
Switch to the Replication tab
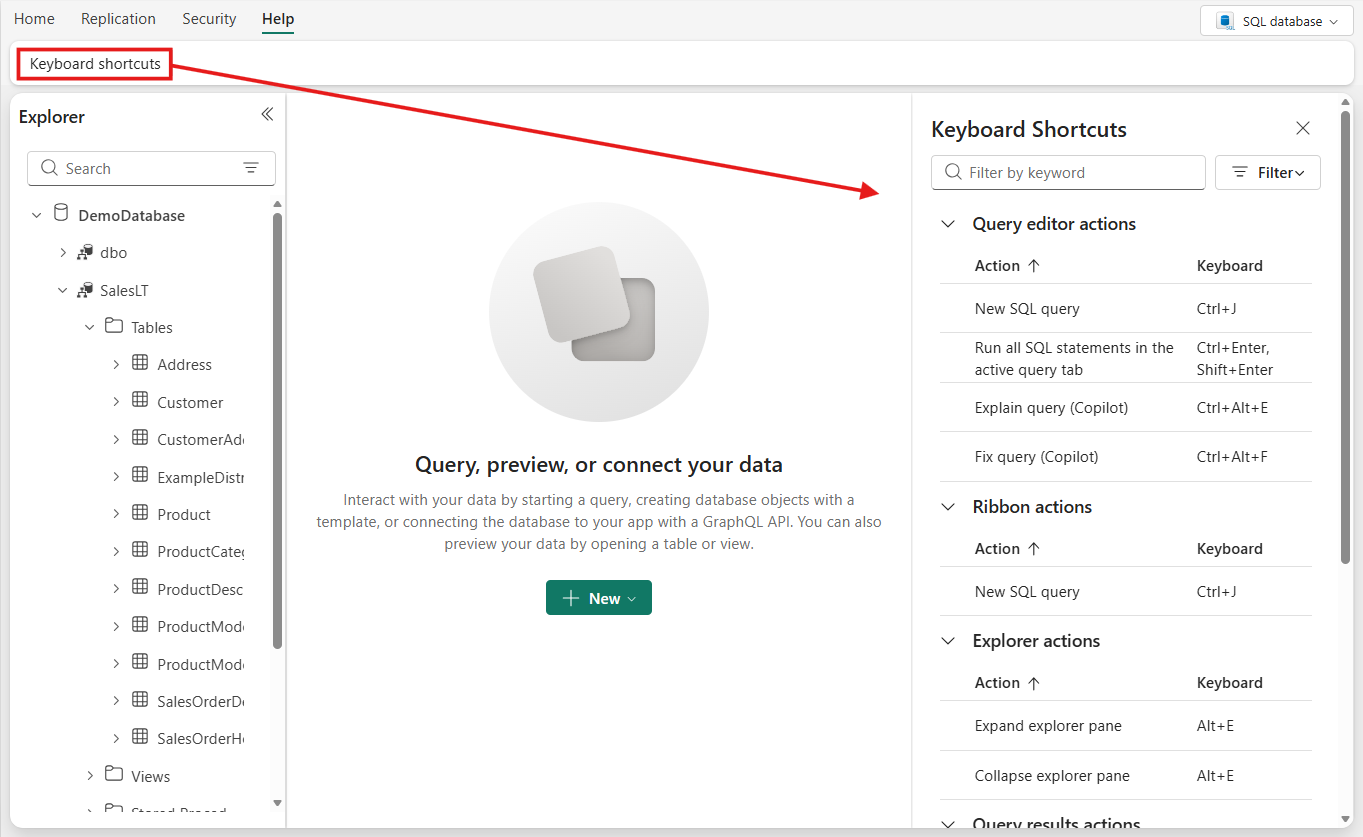(x=118, y=19)
